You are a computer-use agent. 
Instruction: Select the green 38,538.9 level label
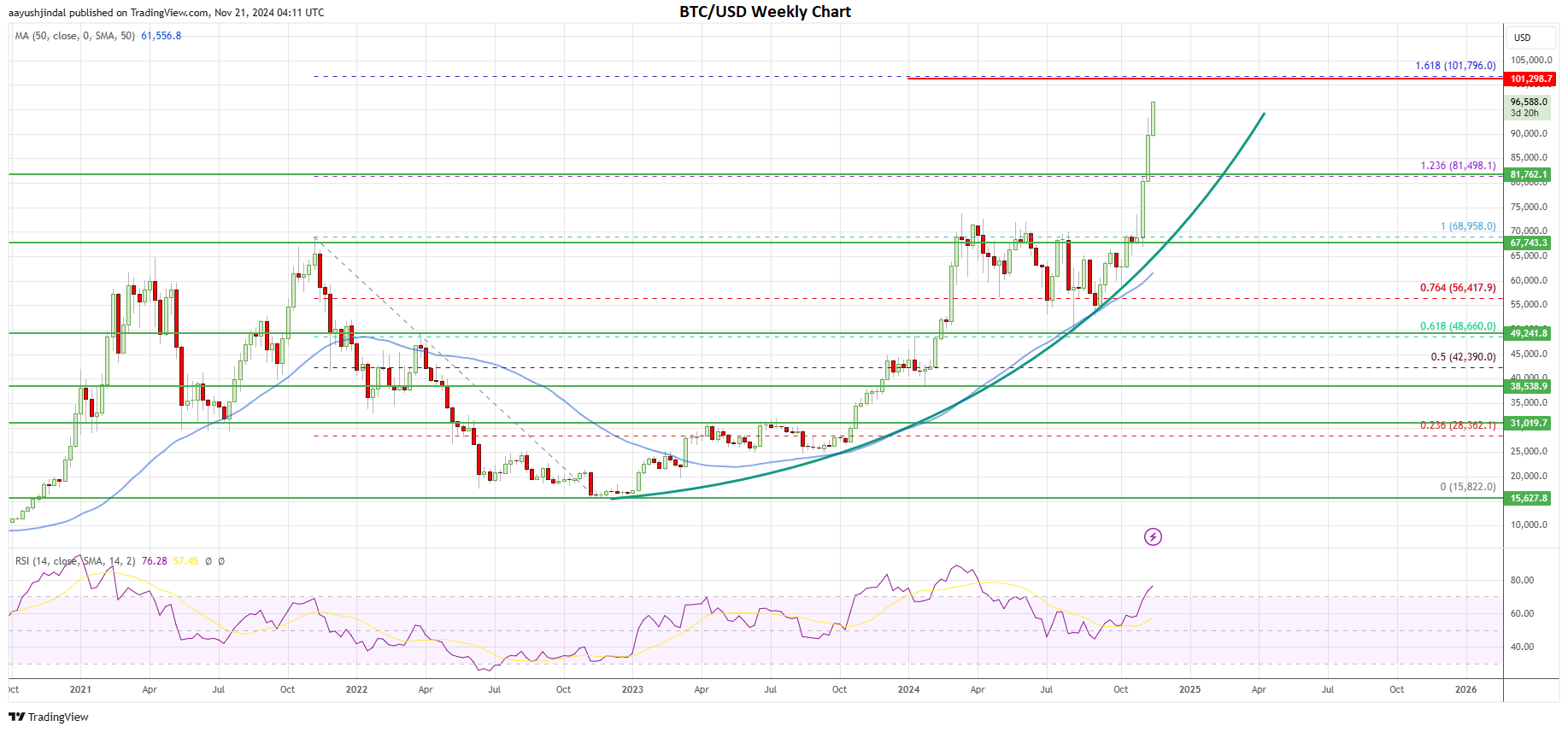(x=1527, y=386)
